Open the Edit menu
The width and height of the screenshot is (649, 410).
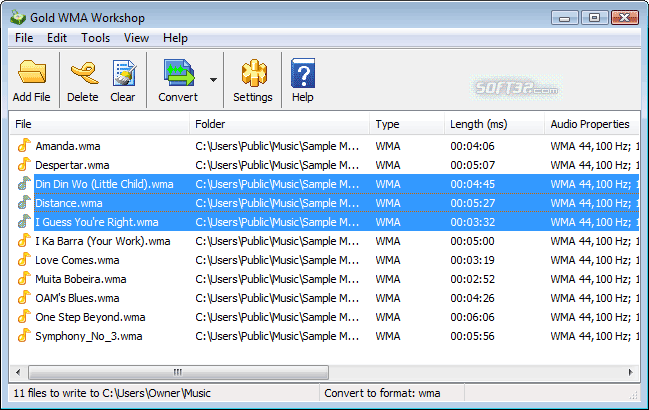point(57,38)
